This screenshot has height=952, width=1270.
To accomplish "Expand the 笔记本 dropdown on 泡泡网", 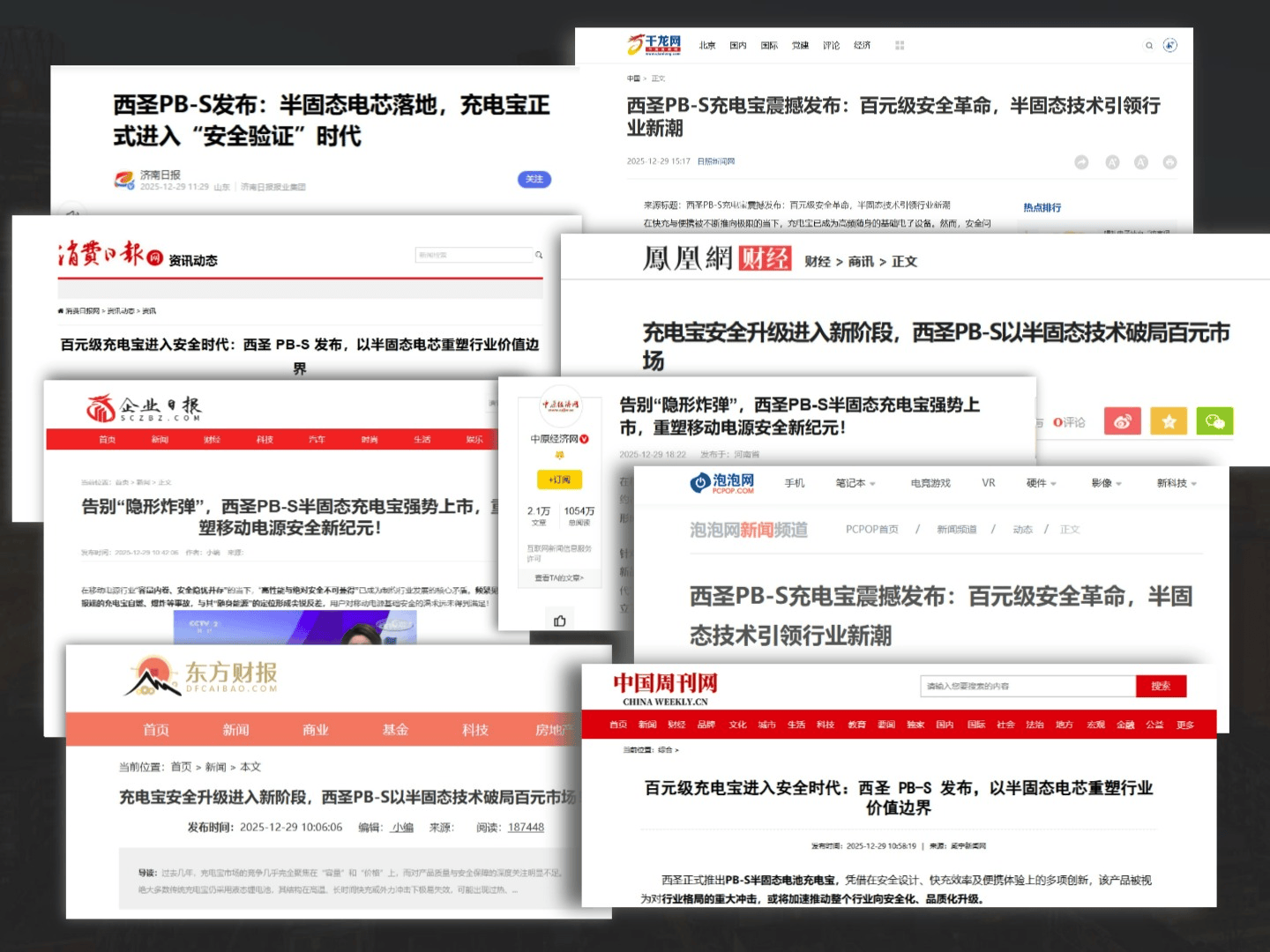I will pyautogui.click(x=855, y=483).
